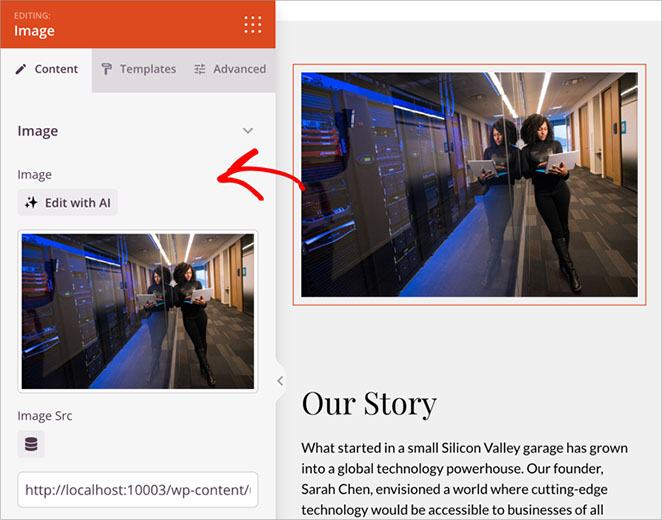Image resolution: width=662 pixels, height=520 pixels.
Task: Click the Image section heading
Action: [38, 131]
